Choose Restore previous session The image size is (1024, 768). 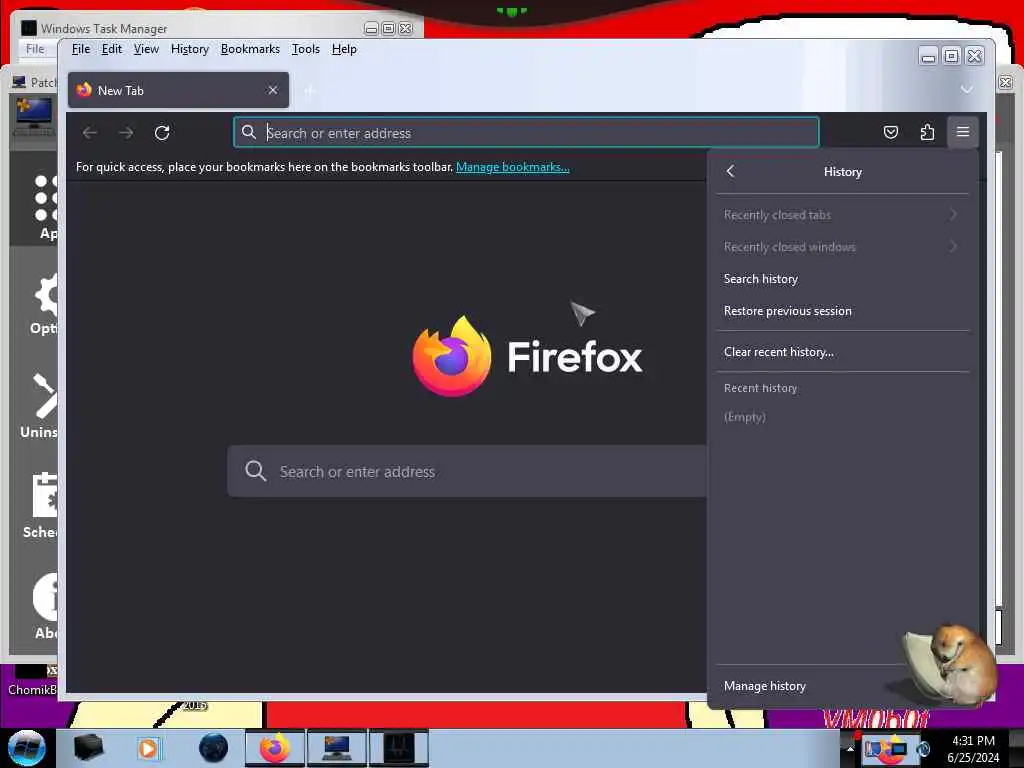tap(842, 311)
